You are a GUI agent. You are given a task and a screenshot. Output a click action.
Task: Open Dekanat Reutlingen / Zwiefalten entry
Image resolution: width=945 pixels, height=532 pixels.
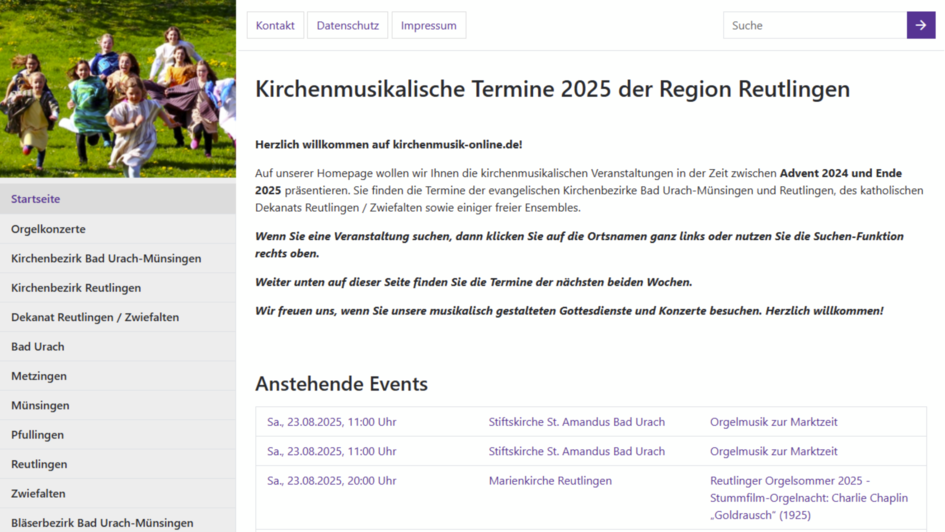coord(118,317)
